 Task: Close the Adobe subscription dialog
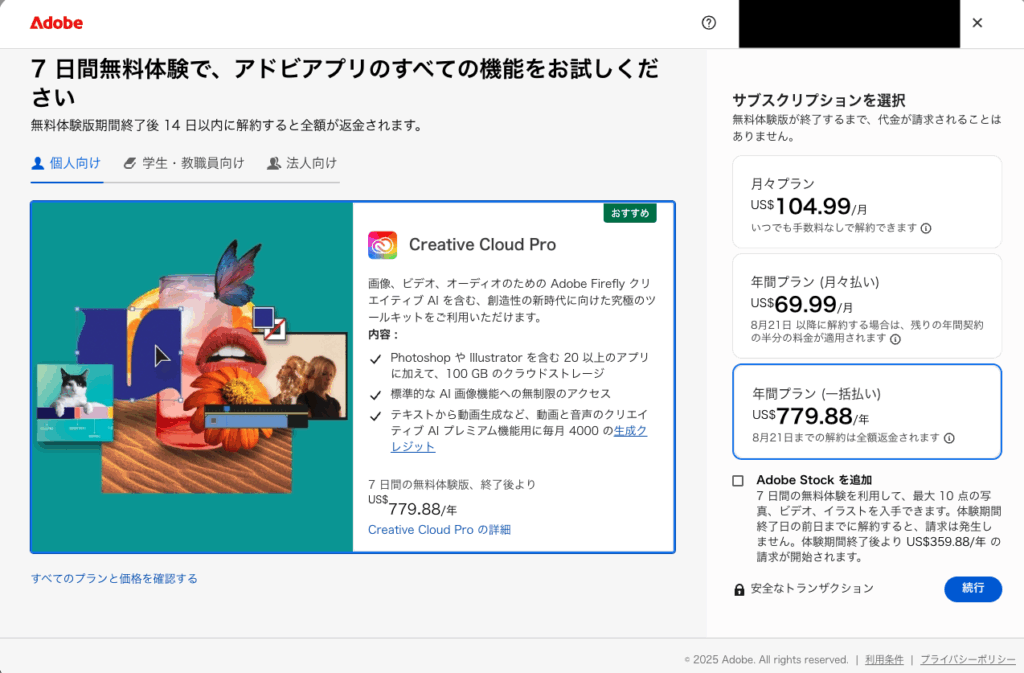pos(977,23)
